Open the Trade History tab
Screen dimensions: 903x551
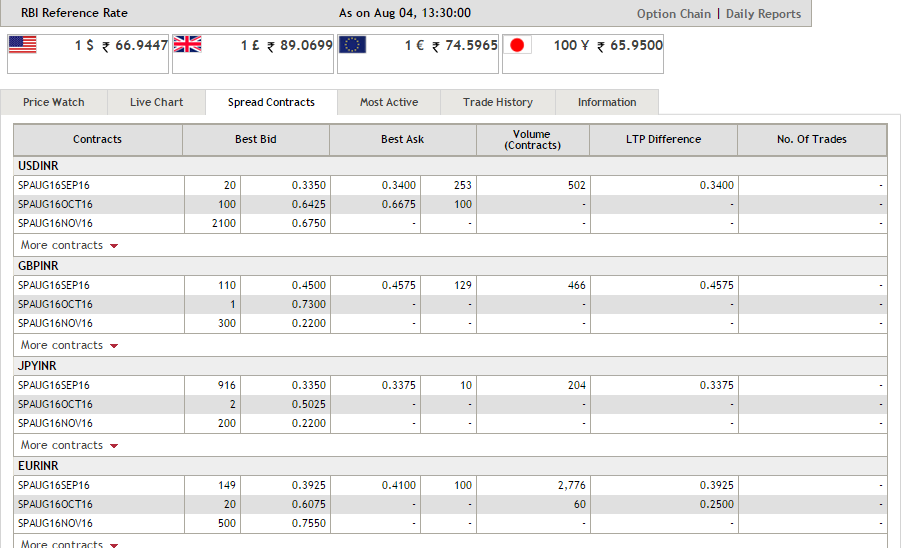tap(498, 102)
